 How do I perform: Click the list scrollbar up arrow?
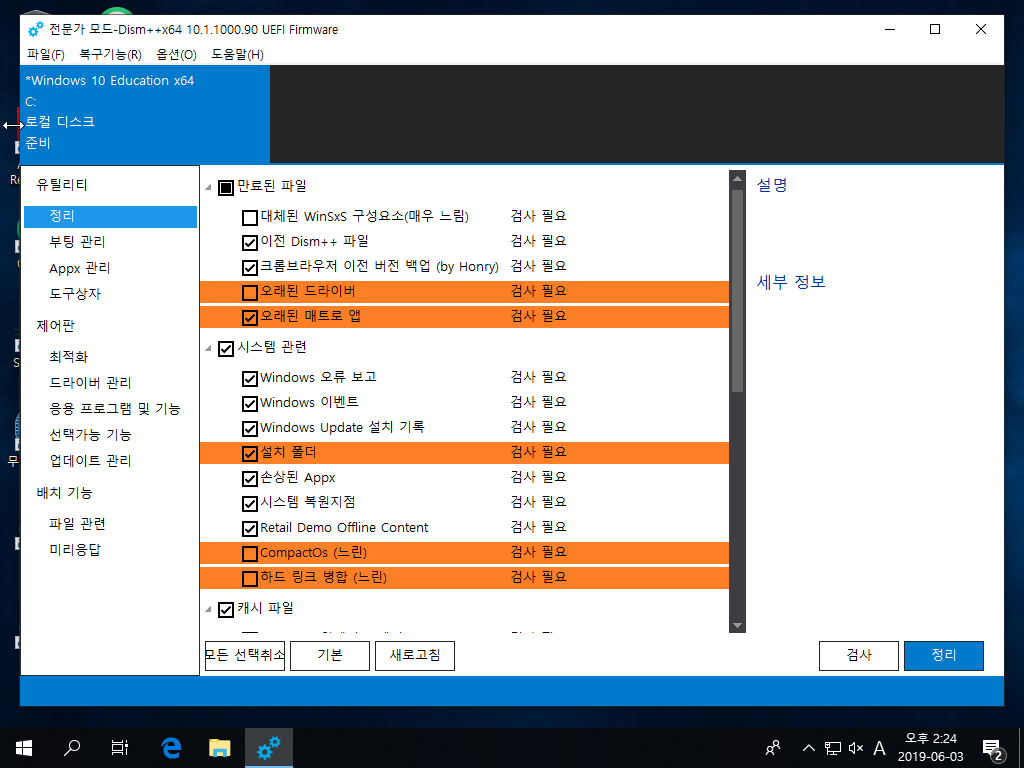[x=737, y=179]
